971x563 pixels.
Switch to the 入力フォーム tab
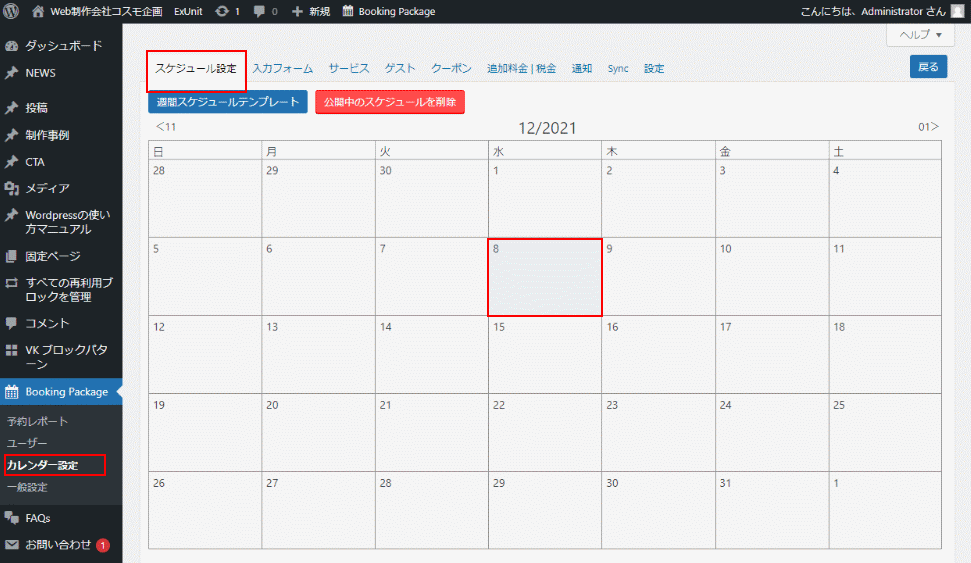(282, 69)
